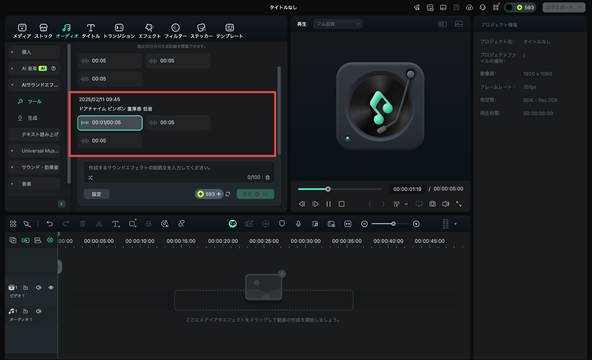592x360 pixels.
Task: Toggle the compare view icon above preview
Action: point(442,24)
